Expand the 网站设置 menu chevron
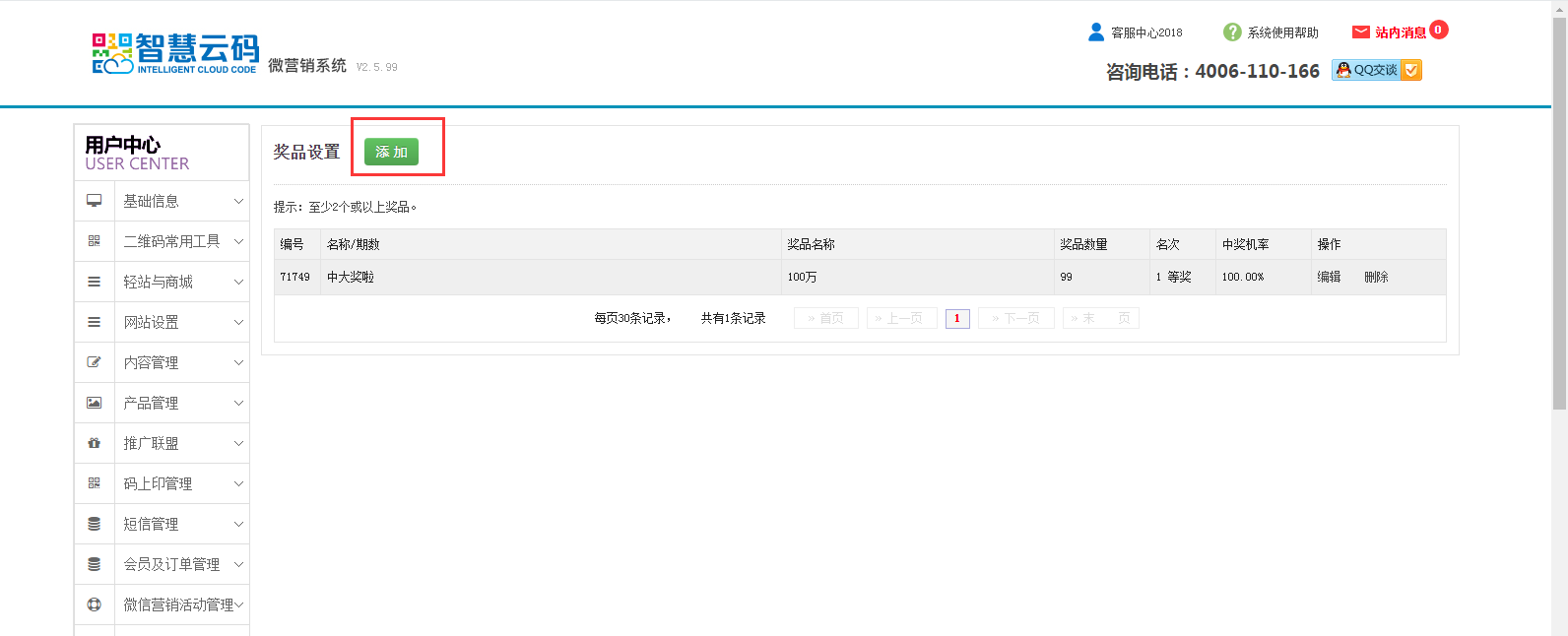Image resolution: width=1568 pixels, height=636 pixels. (238, 322)
